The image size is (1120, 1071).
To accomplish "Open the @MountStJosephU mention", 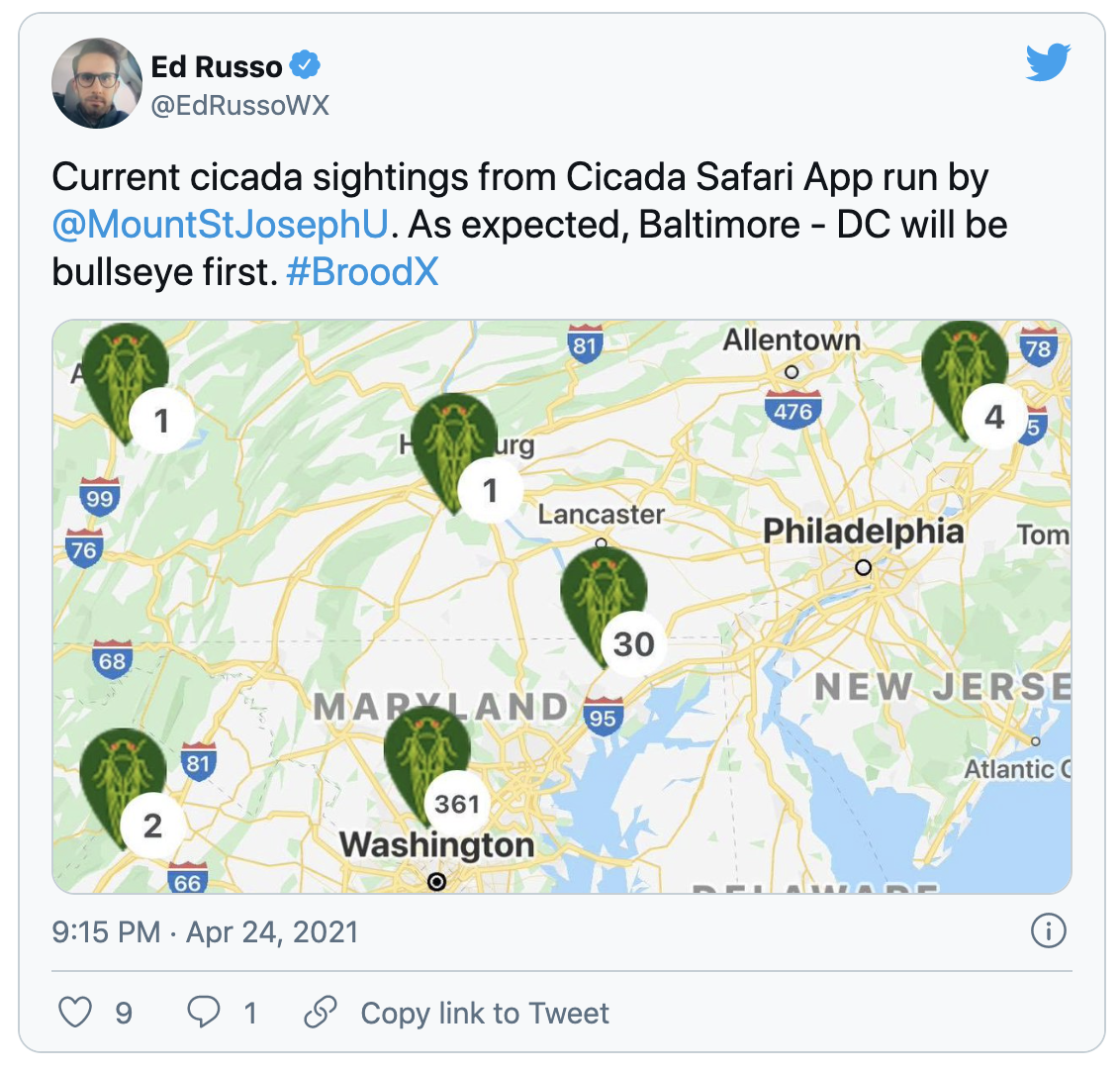I will click(x=219, y=225).
